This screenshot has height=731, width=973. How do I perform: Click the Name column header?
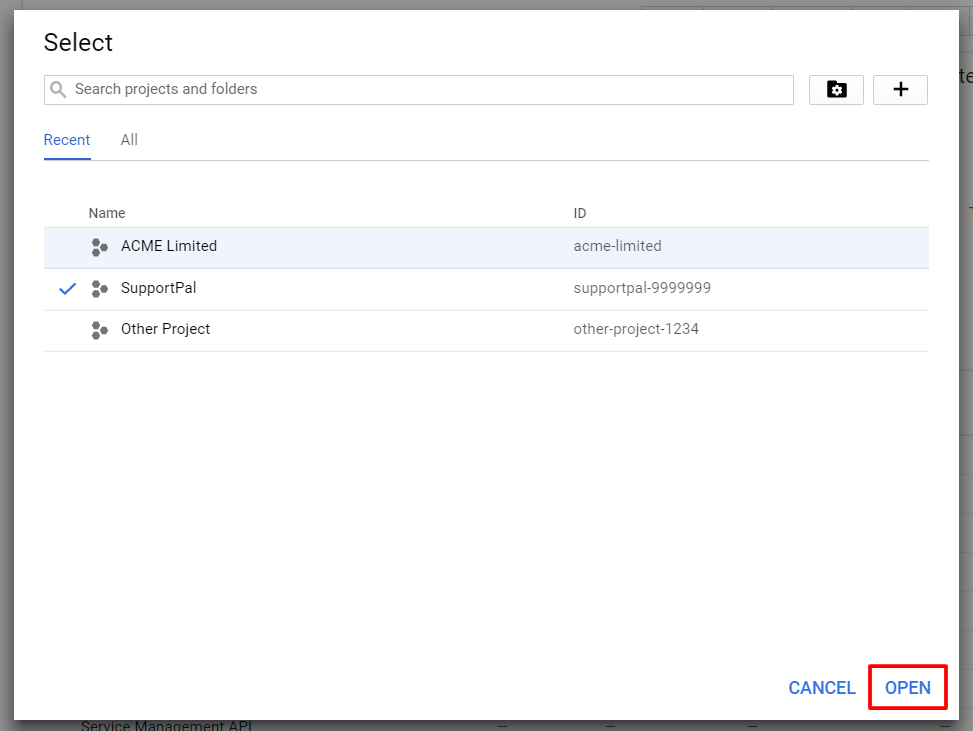[107, 213]
